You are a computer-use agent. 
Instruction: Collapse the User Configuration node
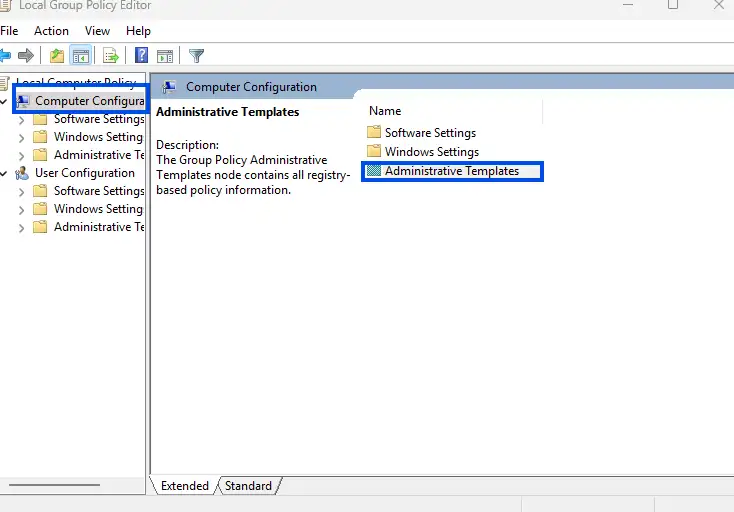tap(4, 173)
